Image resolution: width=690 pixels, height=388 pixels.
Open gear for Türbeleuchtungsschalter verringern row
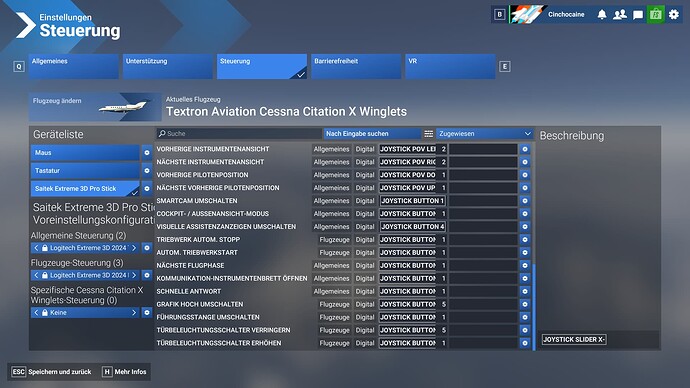click(x=525, y=330)
